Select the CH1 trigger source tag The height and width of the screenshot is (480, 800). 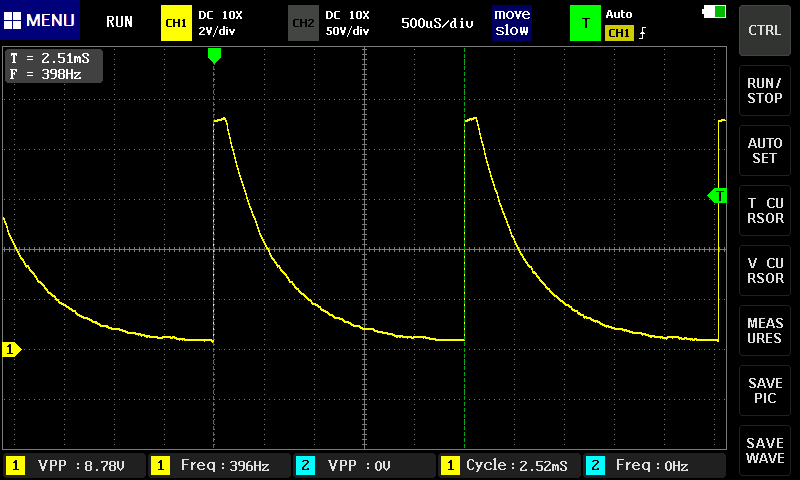pyautogui.click(x=619, y=33)
